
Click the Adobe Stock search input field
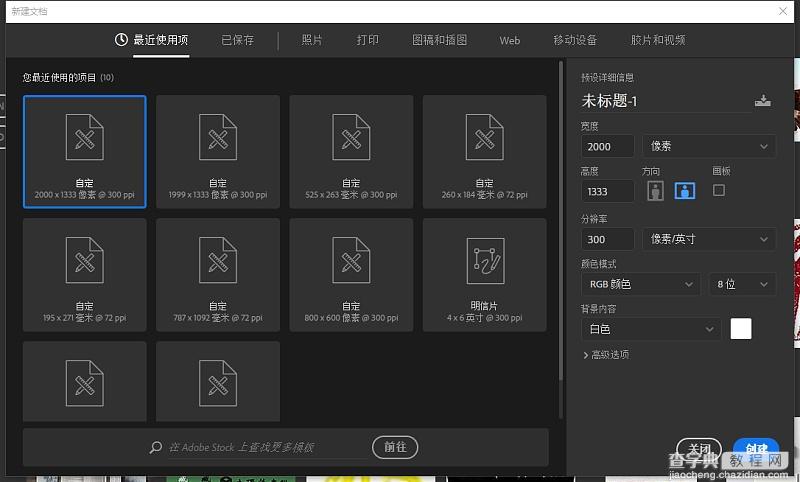coord(268,447)
